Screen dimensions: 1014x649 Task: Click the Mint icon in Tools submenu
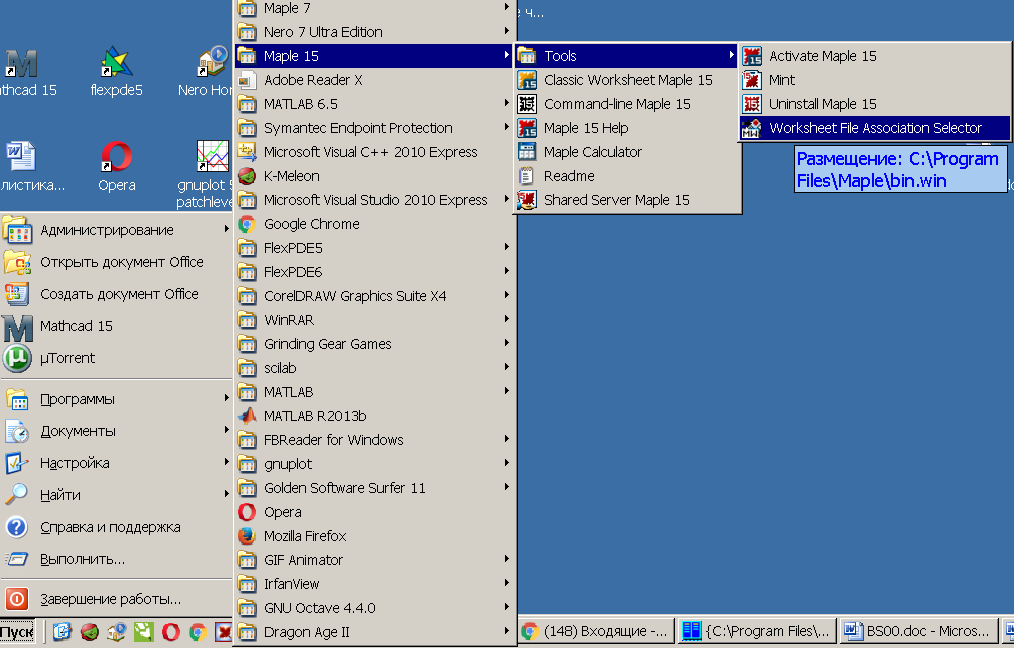(752, 80)
